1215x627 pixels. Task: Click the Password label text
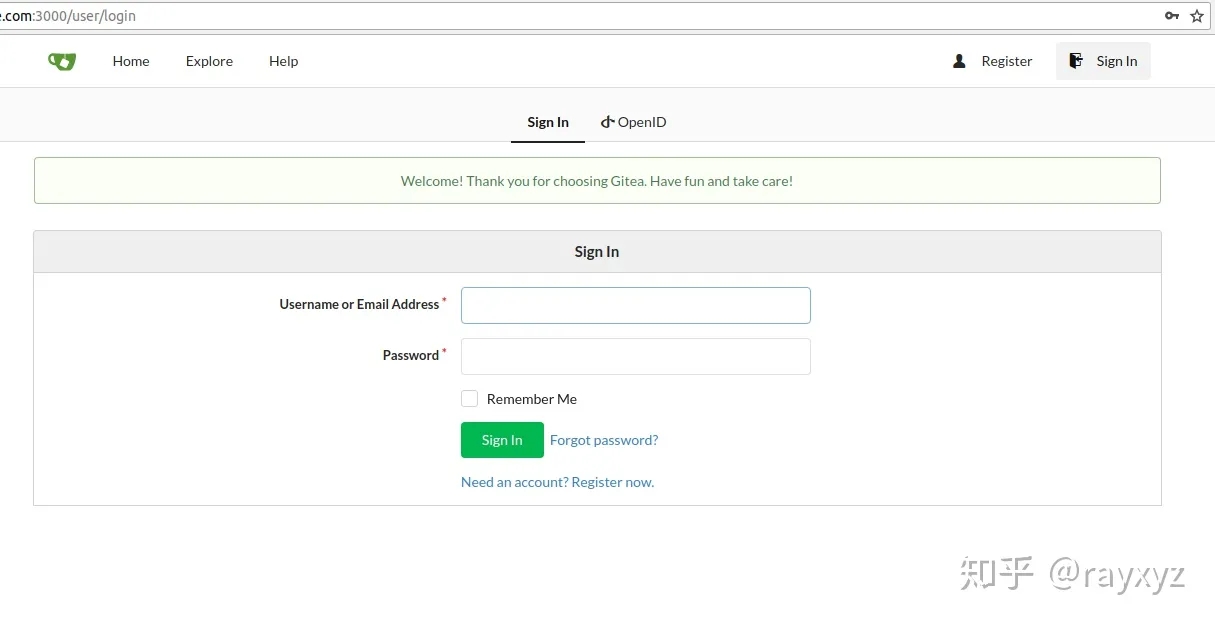click(x=411, y=355)
